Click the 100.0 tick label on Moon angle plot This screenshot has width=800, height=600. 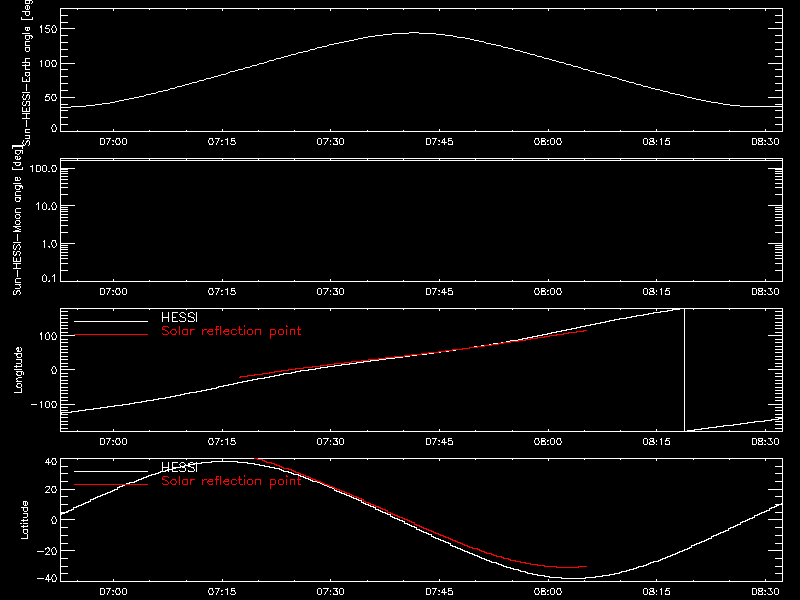tap(43, 168)
